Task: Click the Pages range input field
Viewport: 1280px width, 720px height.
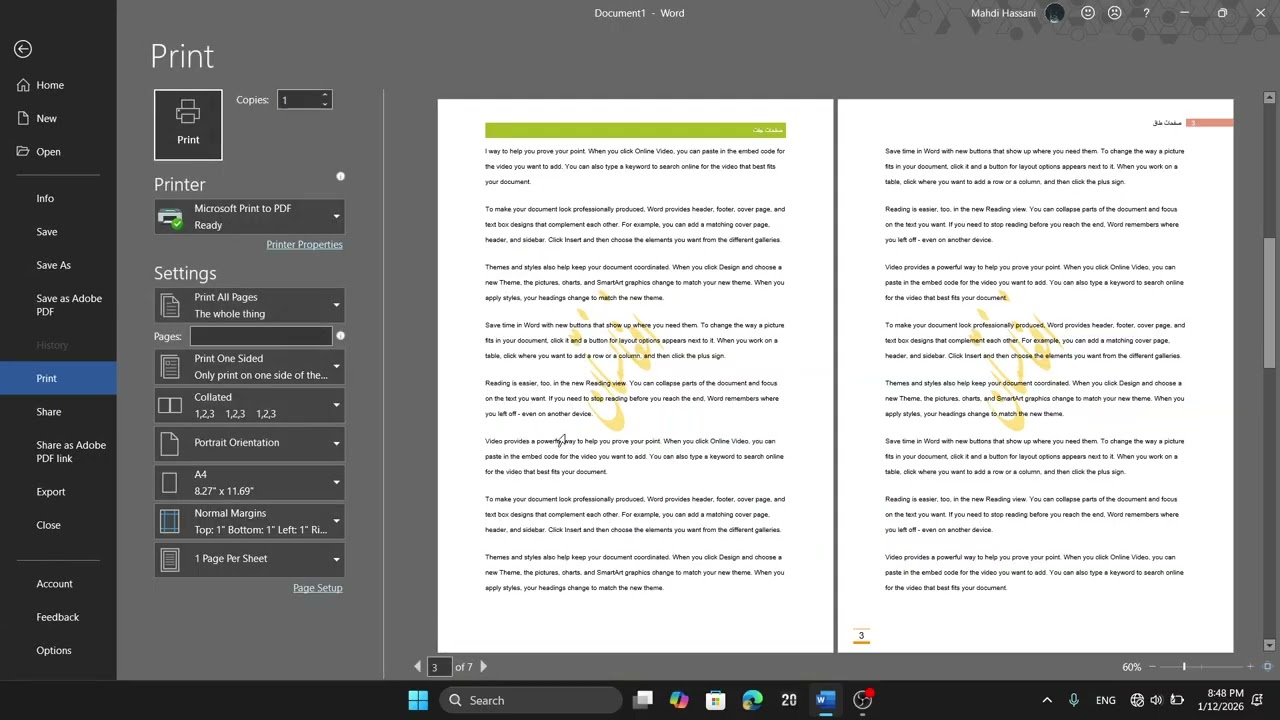Action: point(261,336)
